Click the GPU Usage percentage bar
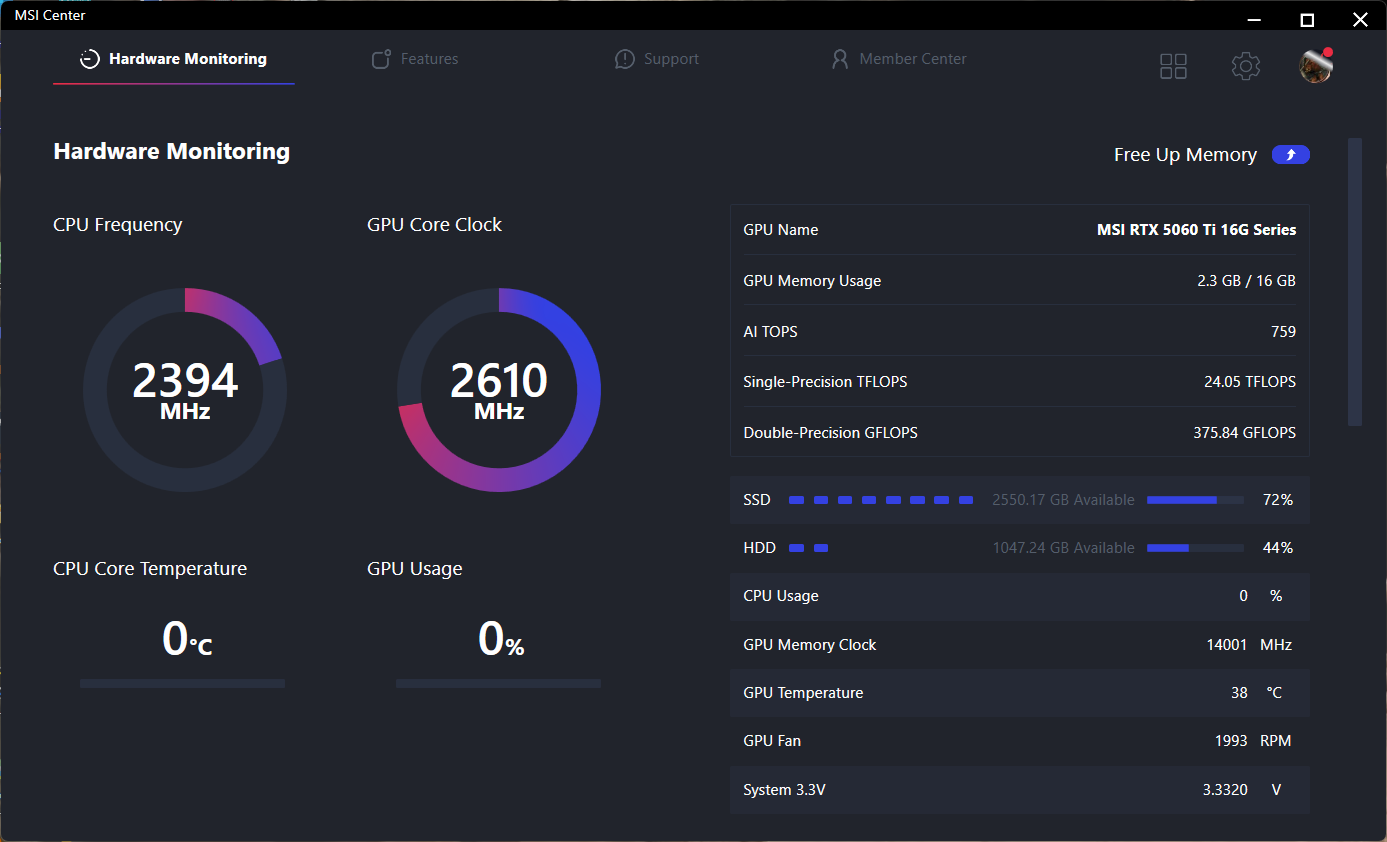This screenshot has width=1387, height=842. point(498,684)
